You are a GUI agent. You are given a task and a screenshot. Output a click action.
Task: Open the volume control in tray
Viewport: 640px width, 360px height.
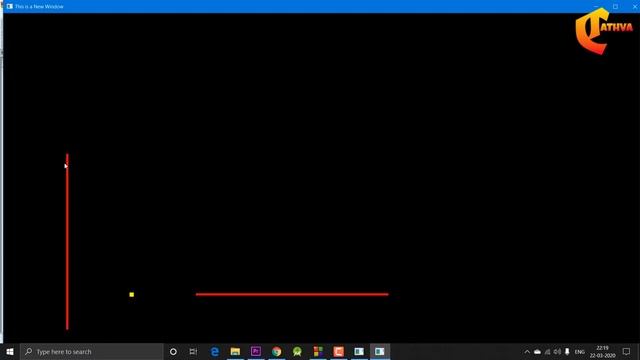coord(557,351)
